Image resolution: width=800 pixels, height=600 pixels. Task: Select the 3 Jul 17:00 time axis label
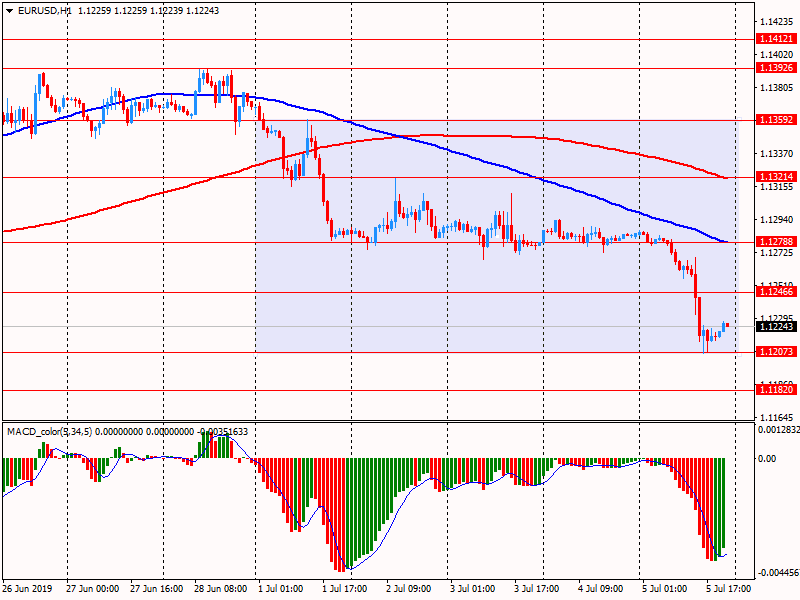pyautogui.click(x=536, y=589)
